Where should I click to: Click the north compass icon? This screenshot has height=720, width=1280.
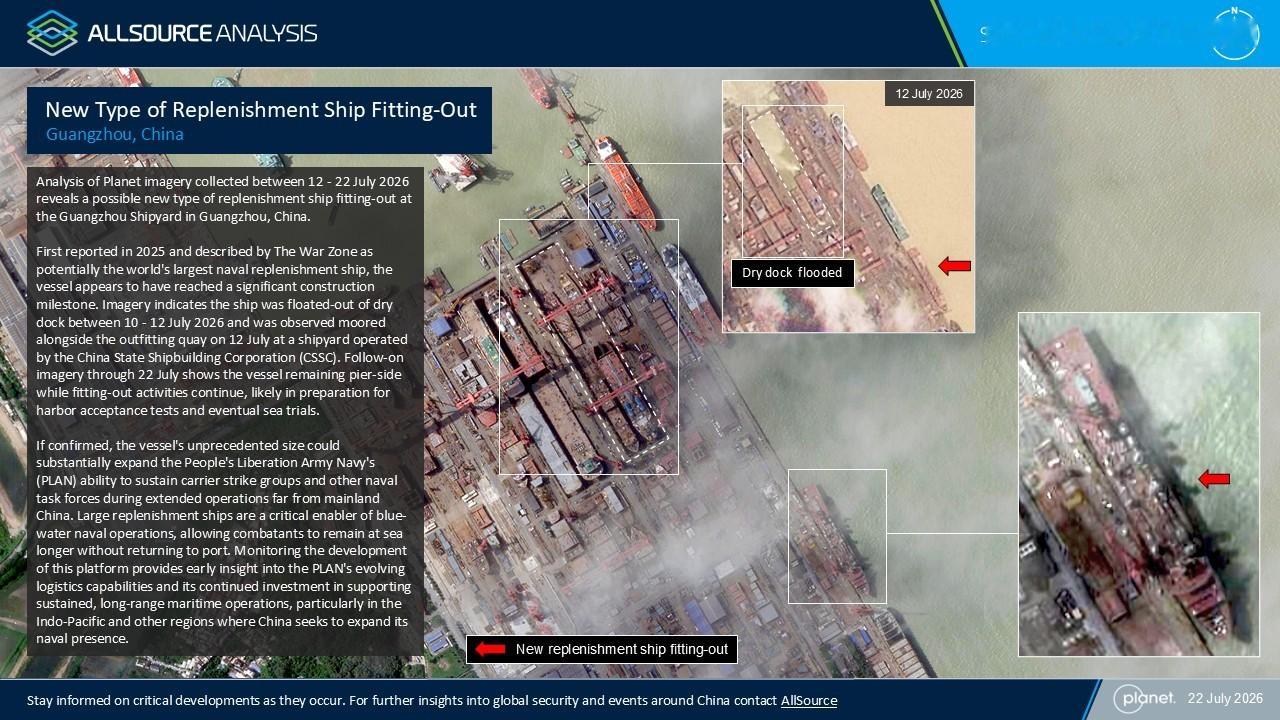[1234, 33]
